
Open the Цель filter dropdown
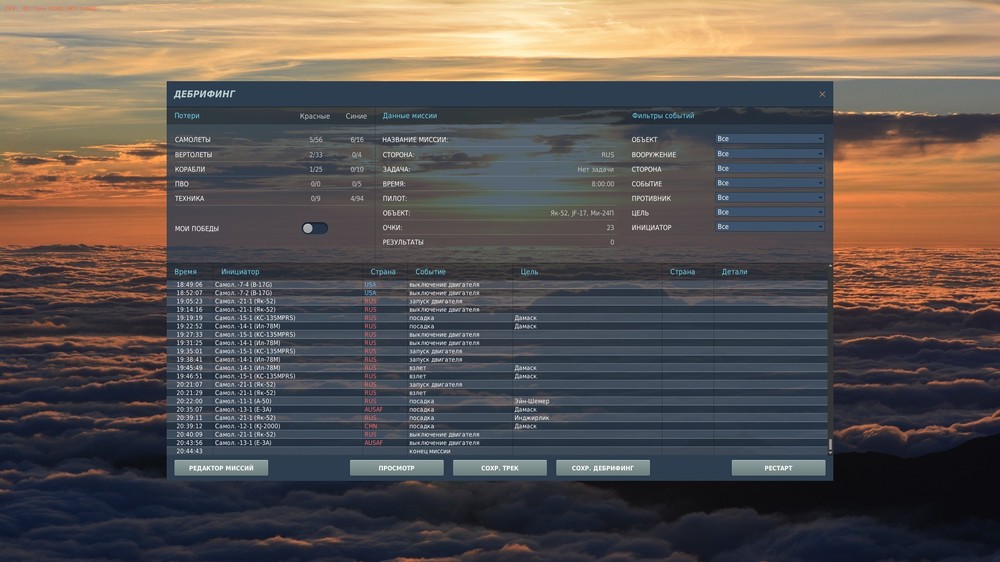(x=769, y=212)
